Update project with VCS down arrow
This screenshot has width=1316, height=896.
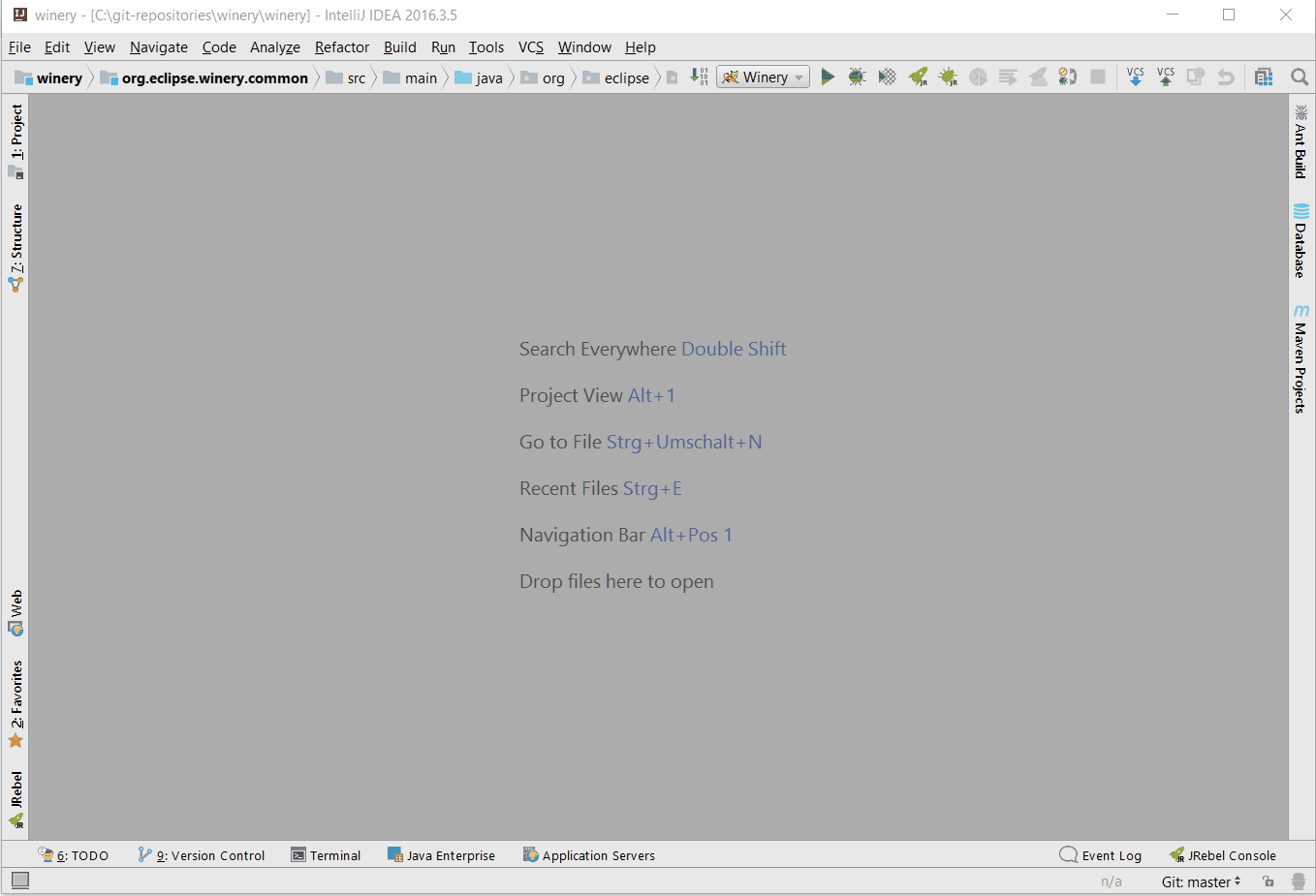1136,77
